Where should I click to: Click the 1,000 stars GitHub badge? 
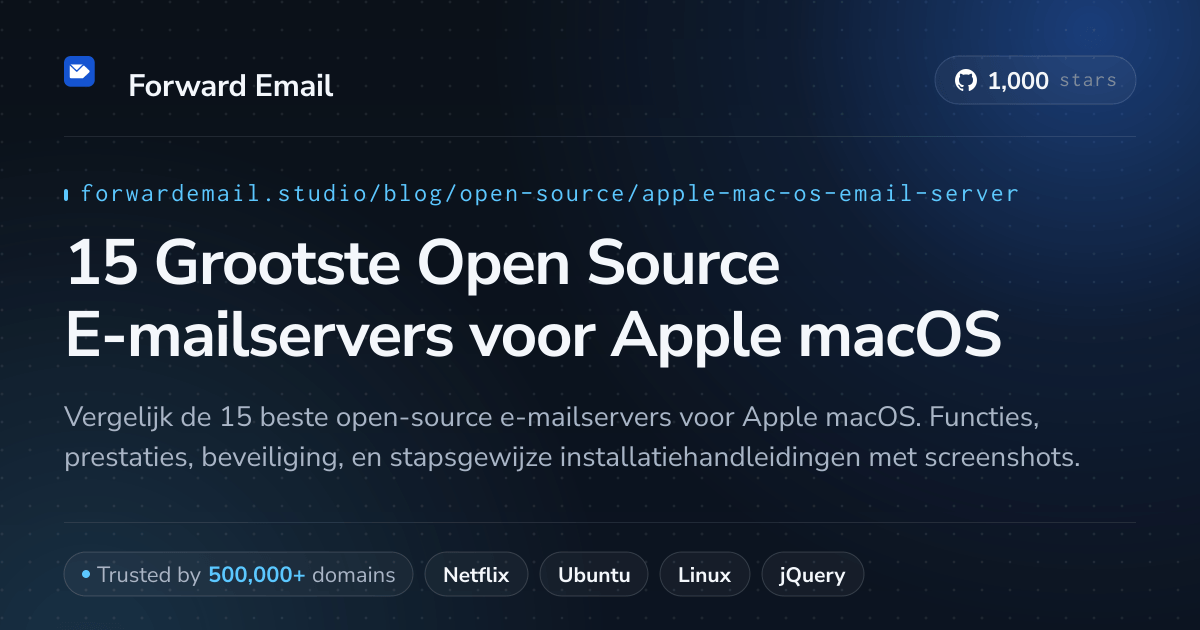[1035, 81]
